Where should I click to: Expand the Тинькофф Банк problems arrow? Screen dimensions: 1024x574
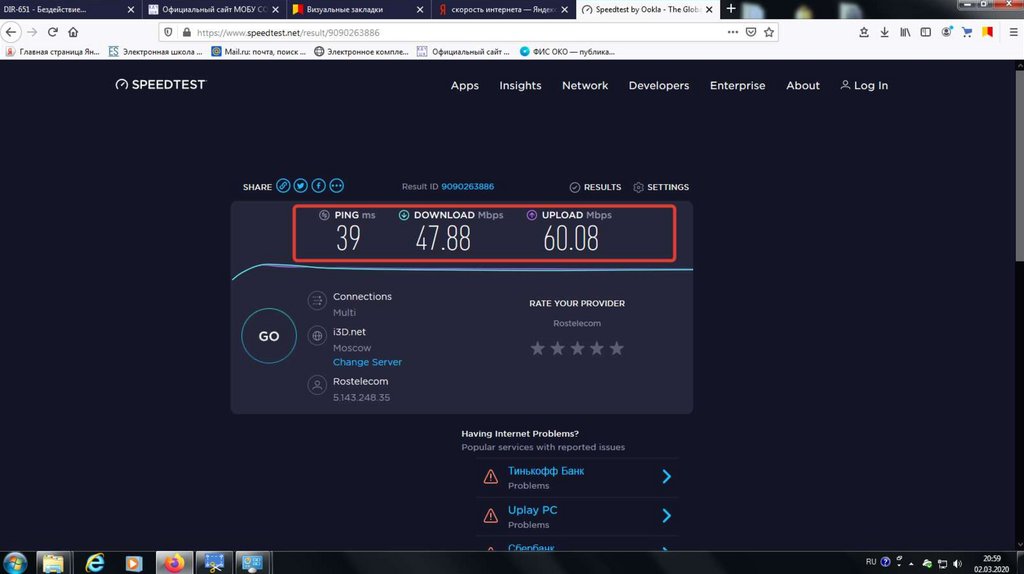[x=666, y=476]
